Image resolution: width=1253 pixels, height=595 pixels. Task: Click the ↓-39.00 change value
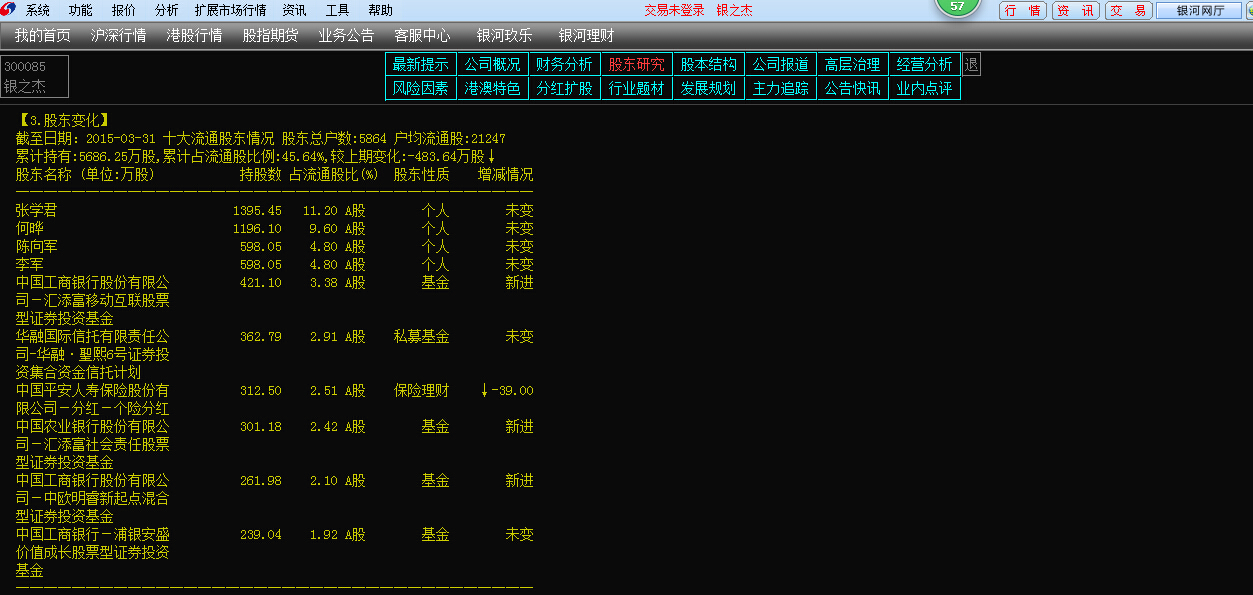pos(507,391)
